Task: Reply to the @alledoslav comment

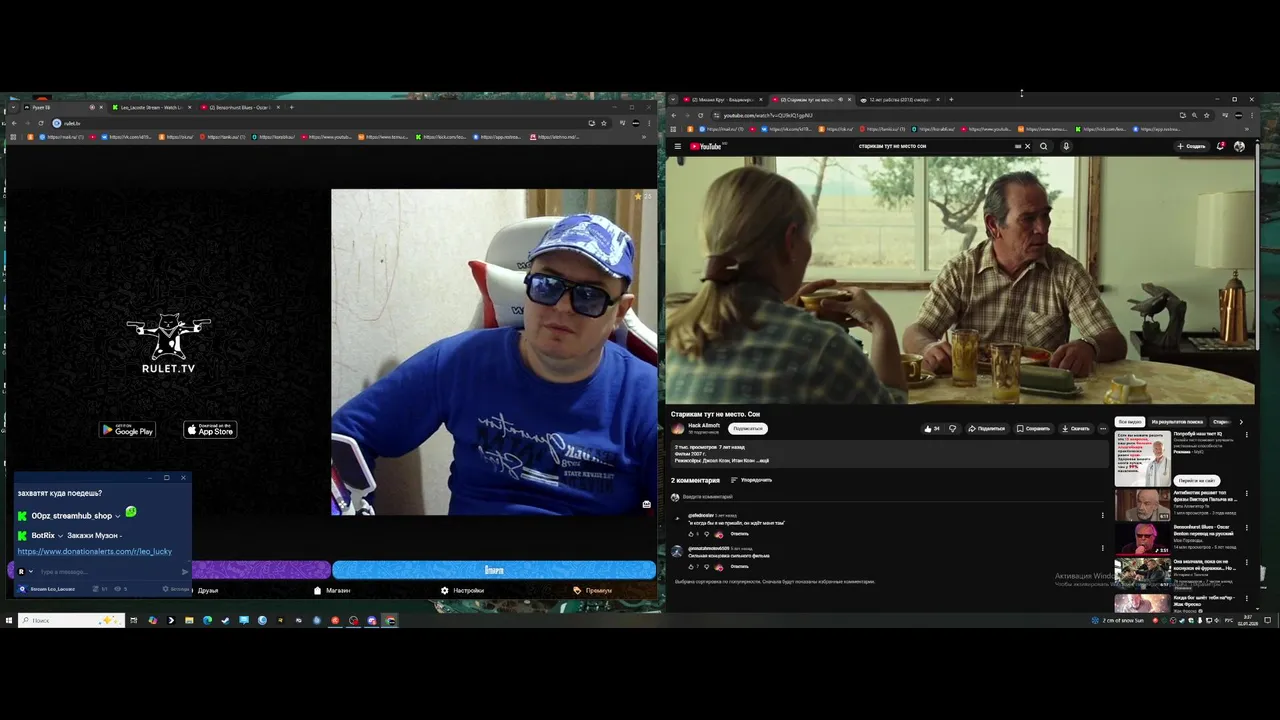Action: point(739,534)
